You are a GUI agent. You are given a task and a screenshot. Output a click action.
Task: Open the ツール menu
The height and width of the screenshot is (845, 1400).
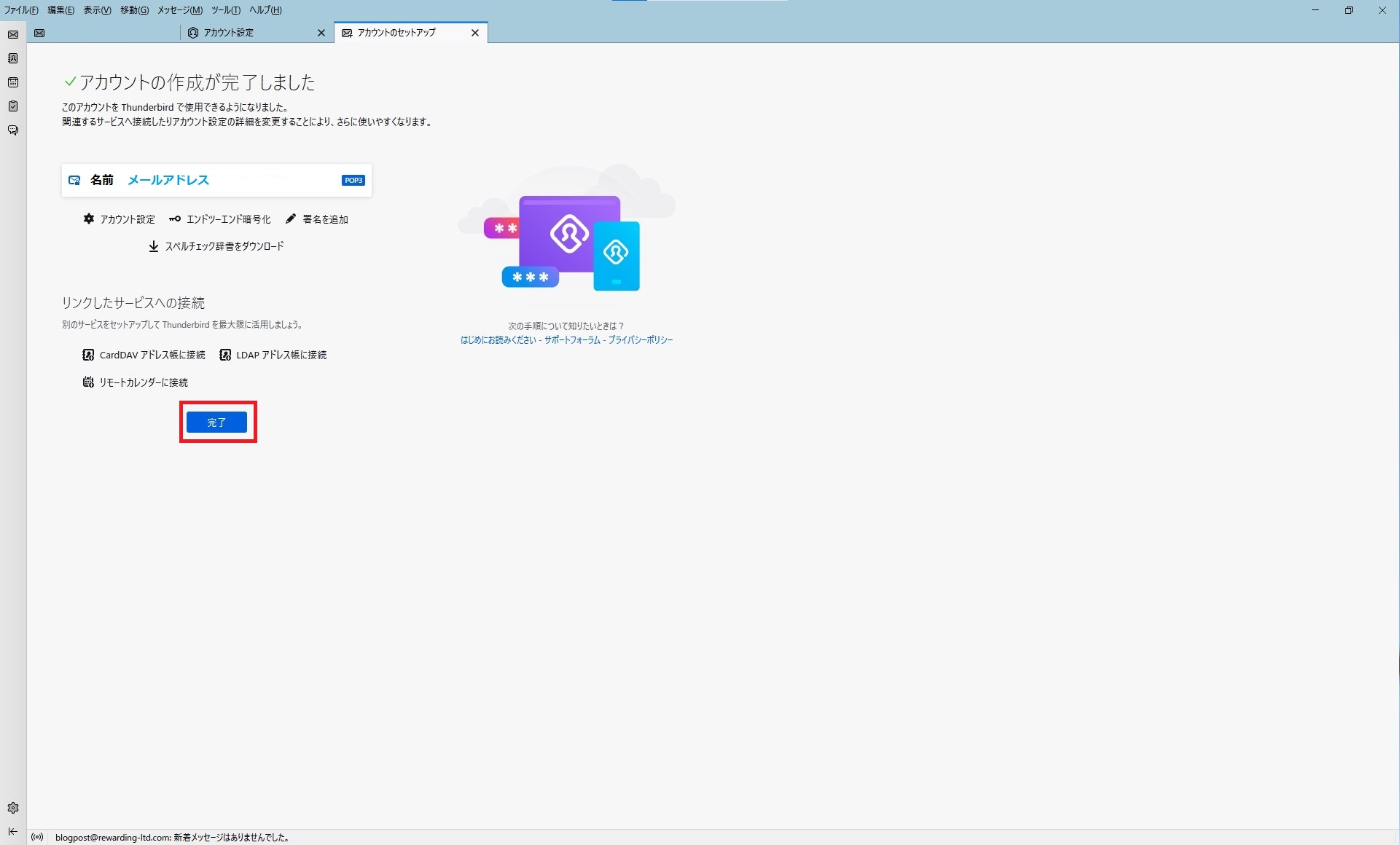(225, 10)
